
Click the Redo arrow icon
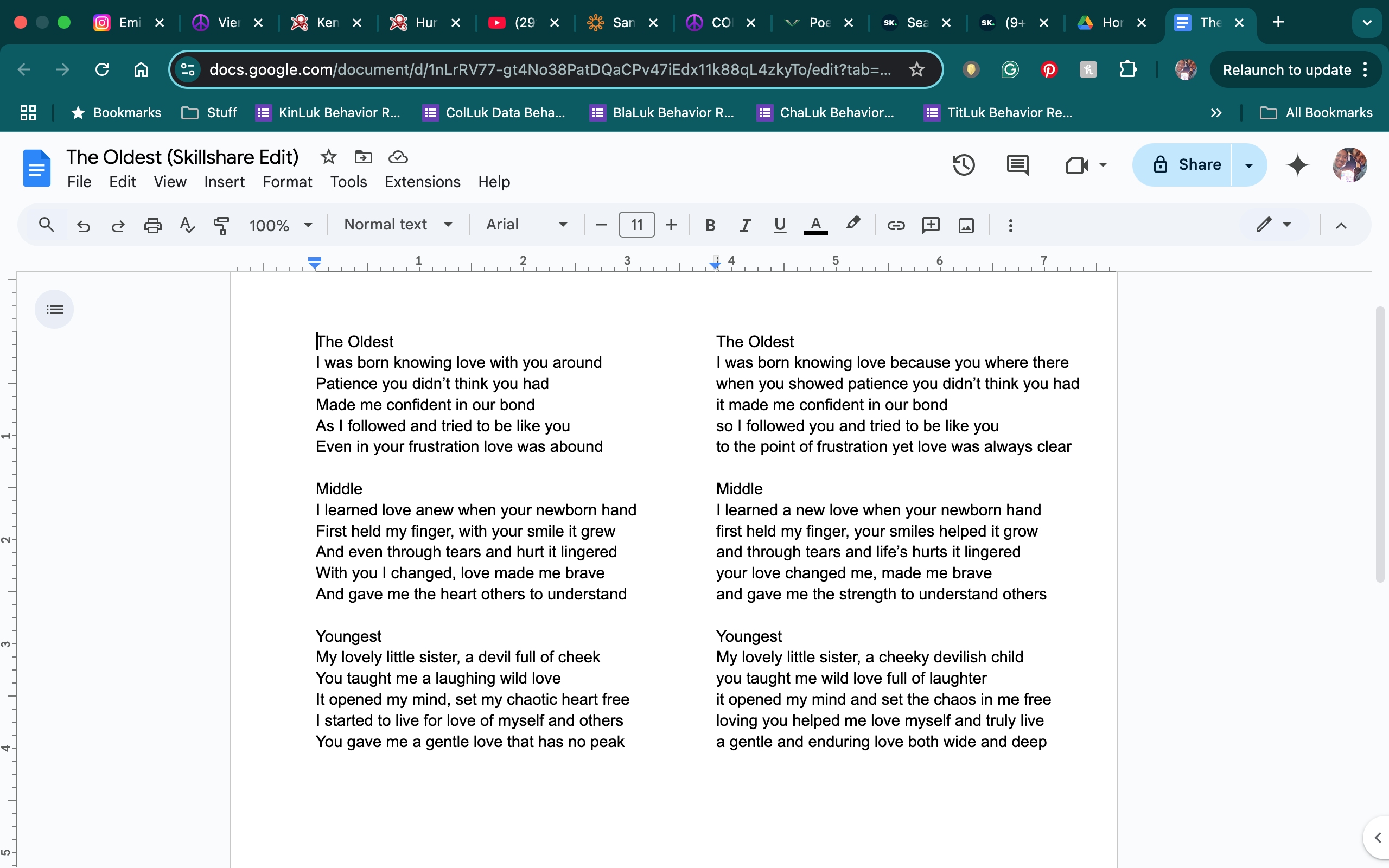point(118,225)
